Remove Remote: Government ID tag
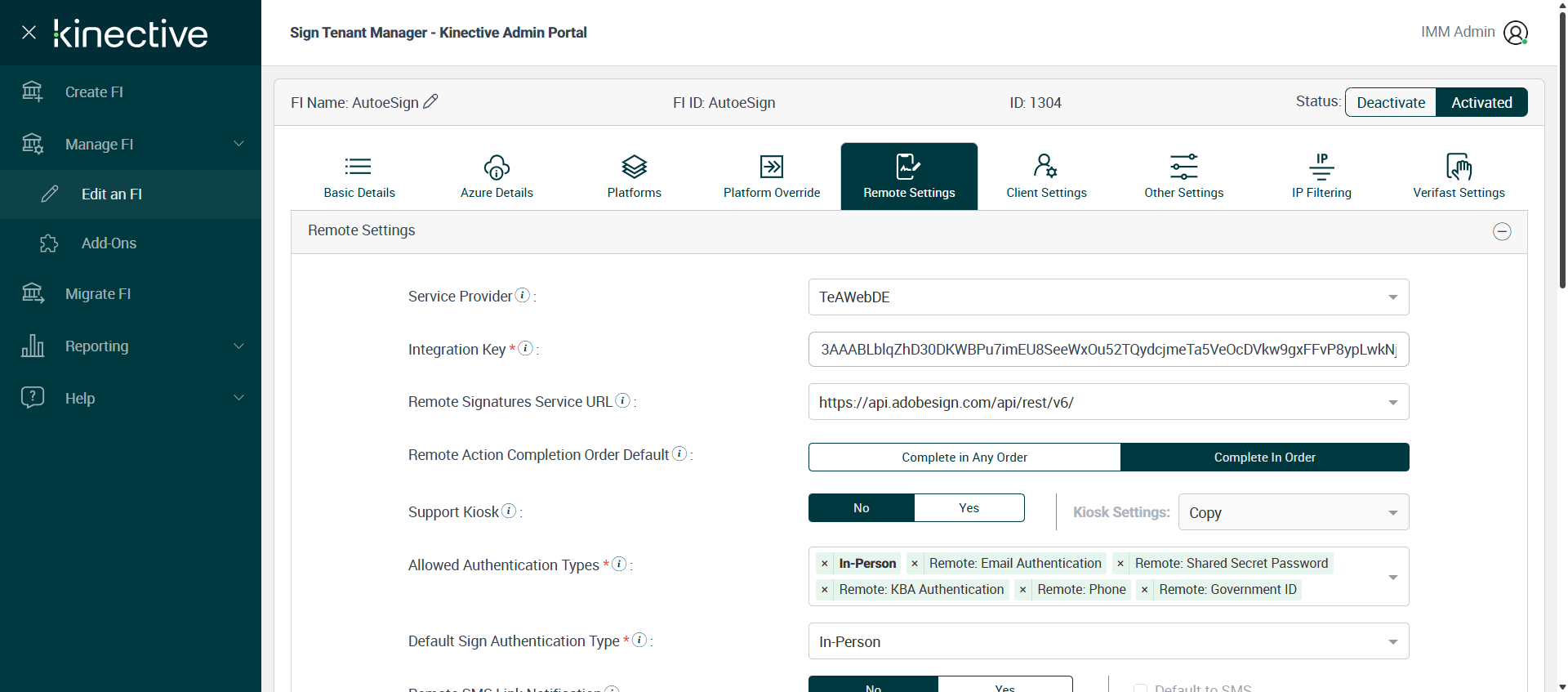 pyautogui.click(x=1145, y=590)
